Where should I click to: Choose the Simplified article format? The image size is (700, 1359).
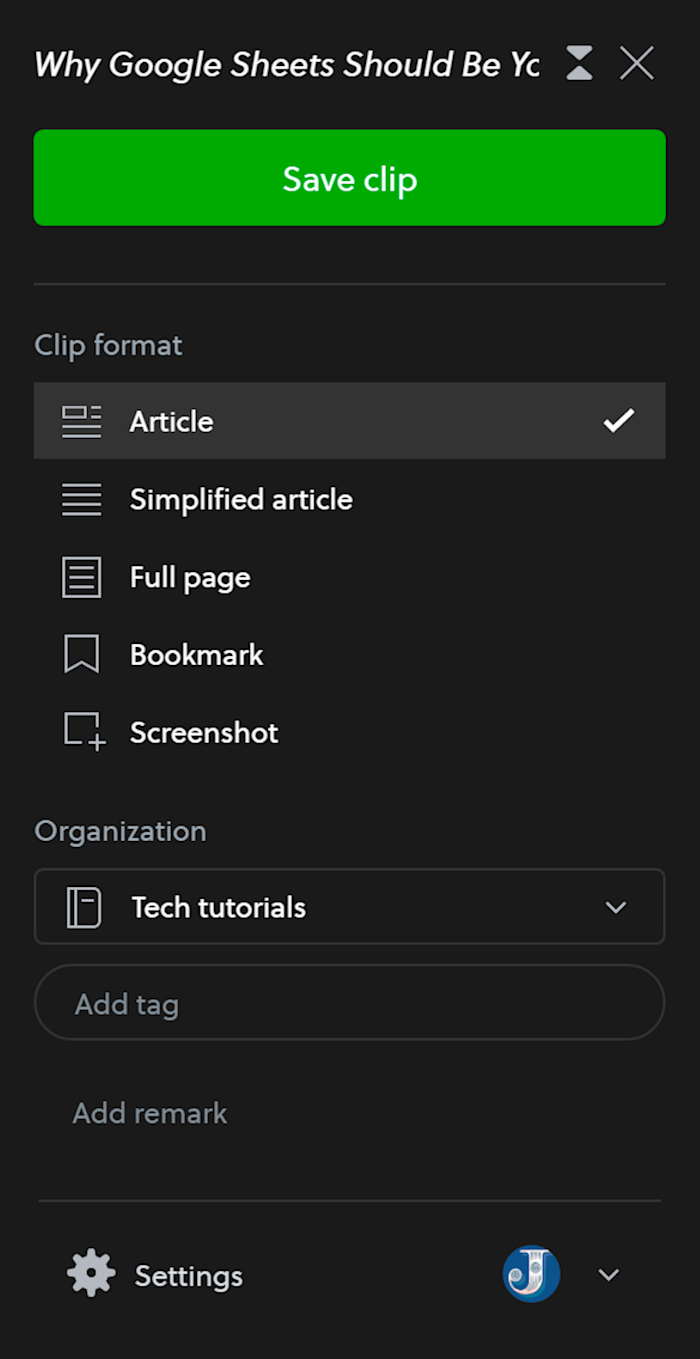[x=349, y=499]
